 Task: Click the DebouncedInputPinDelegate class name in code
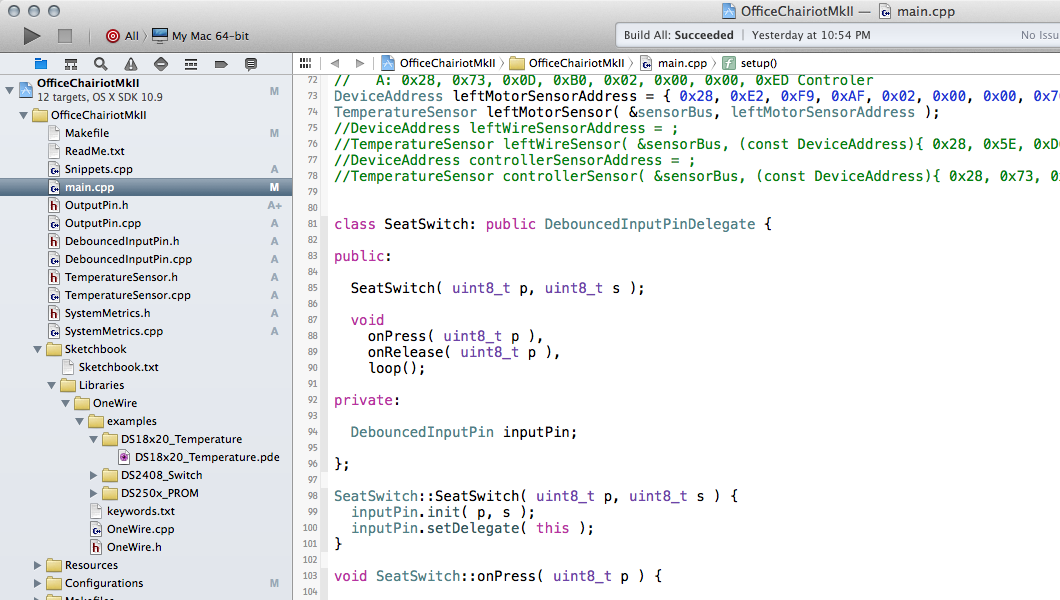point(650,224)
